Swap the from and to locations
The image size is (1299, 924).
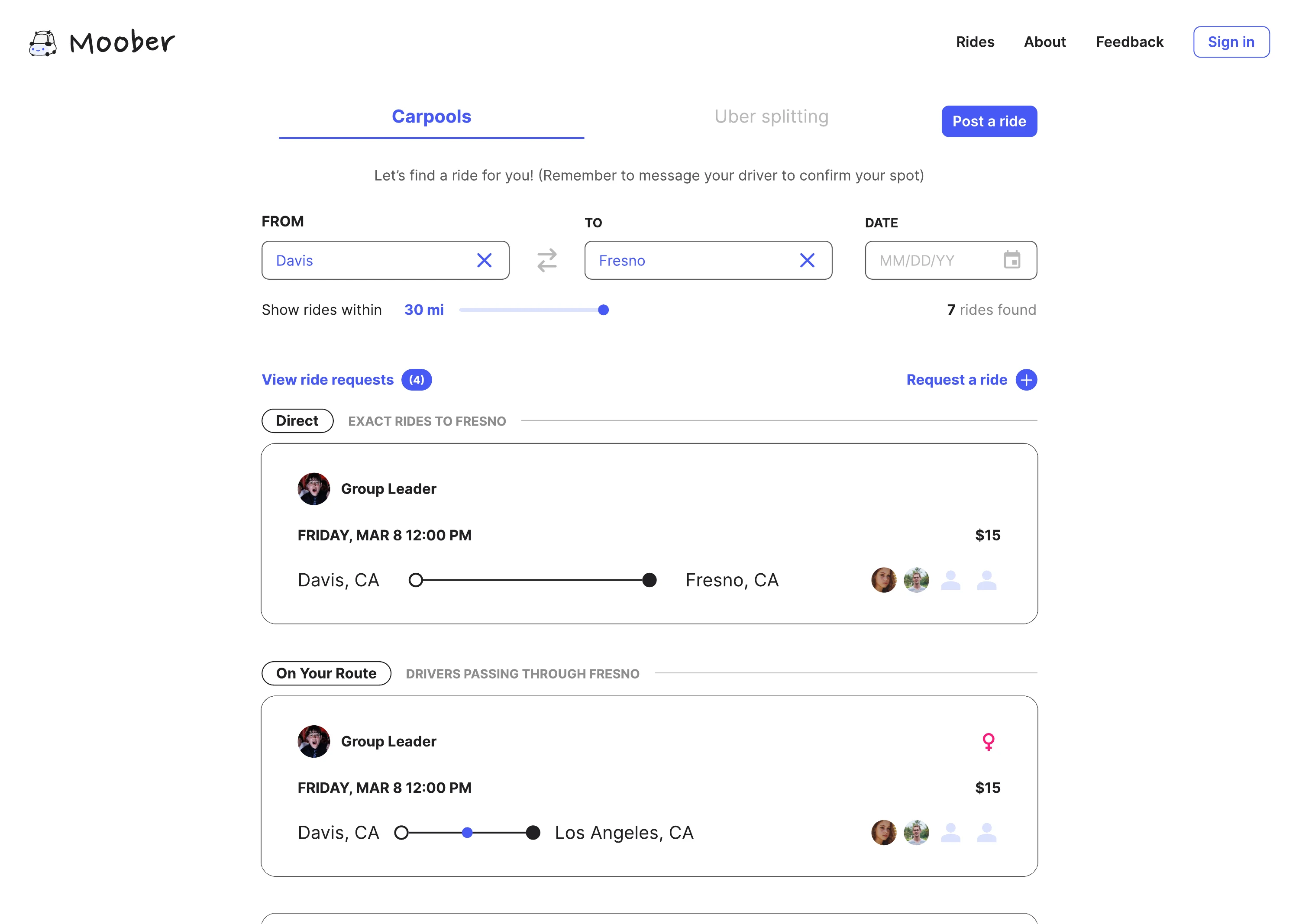547,261
